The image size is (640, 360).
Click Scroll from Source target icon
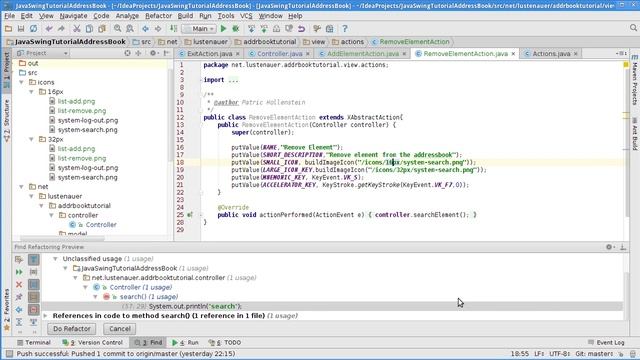[x=128, y=53]
